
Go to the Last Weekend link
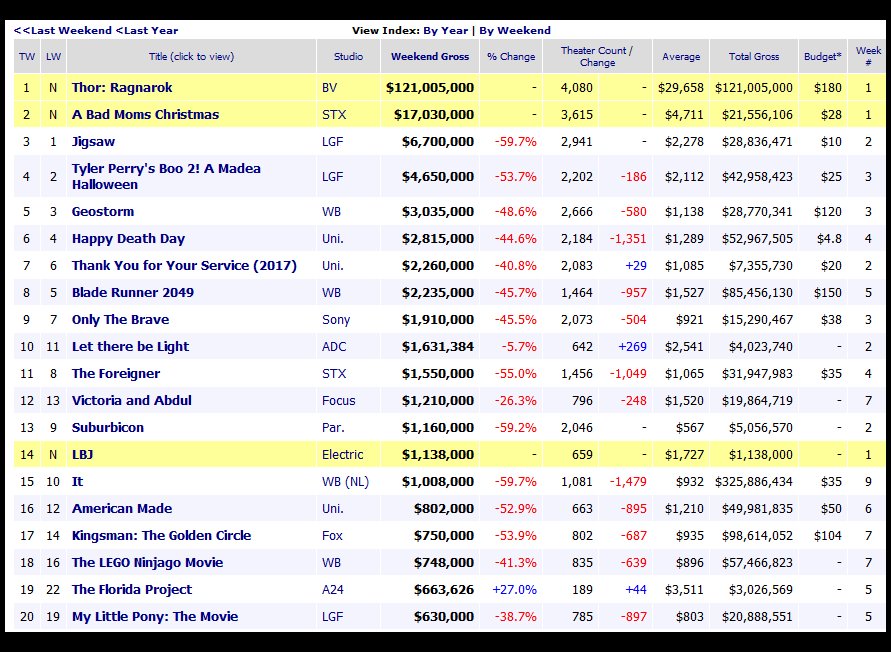point(63,31)
